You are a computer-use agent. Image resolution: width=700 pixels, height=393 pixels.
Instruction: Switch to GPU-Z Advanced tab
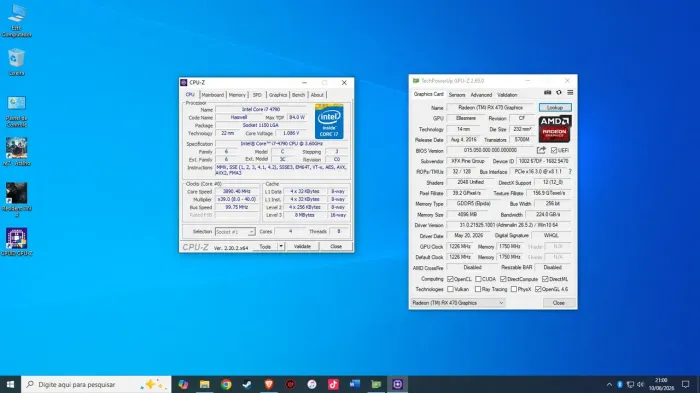481,95
